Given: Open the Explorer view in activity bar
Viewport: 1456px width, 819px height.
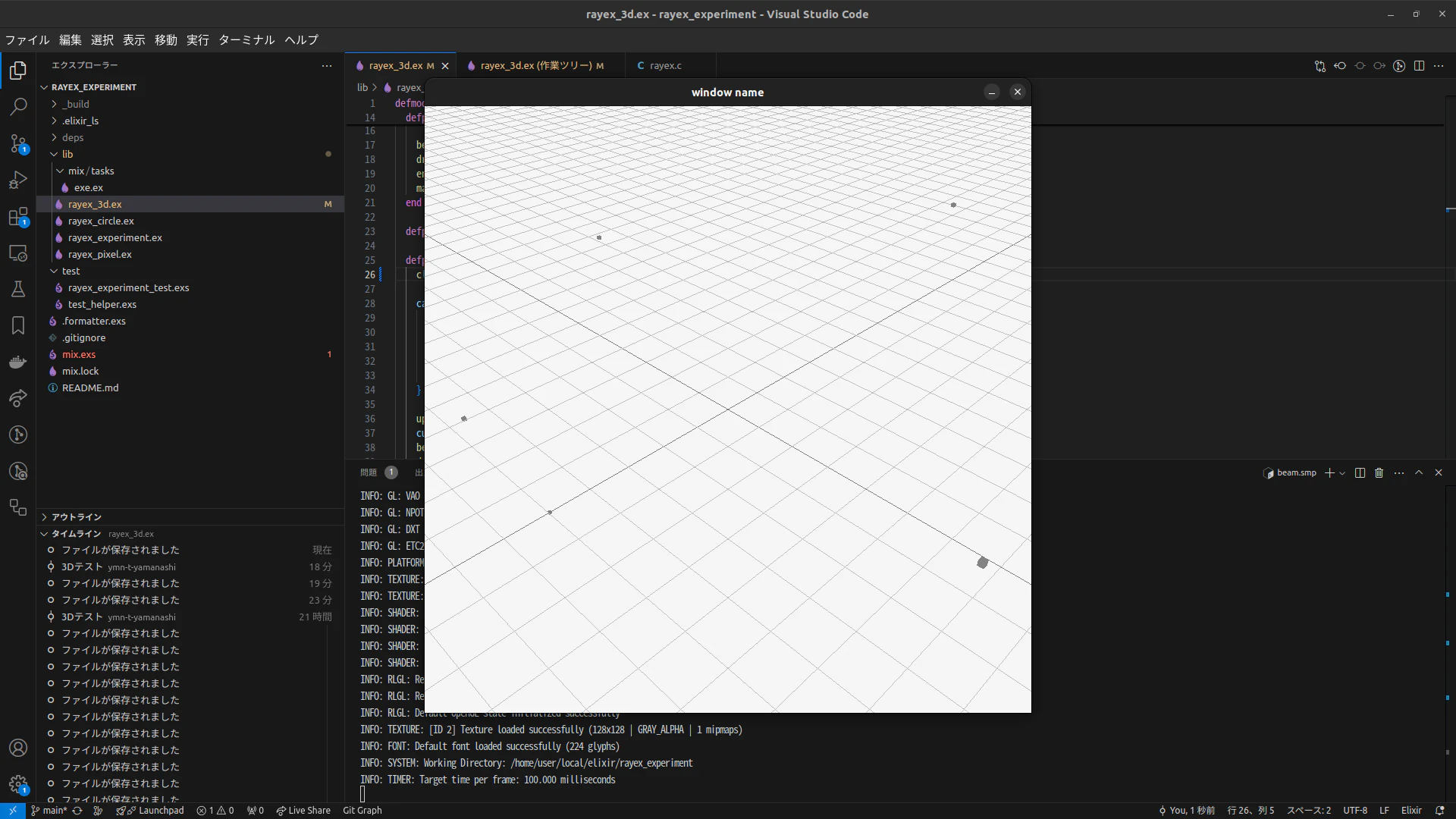Looking at the screenshot, I should click(18, 71).
